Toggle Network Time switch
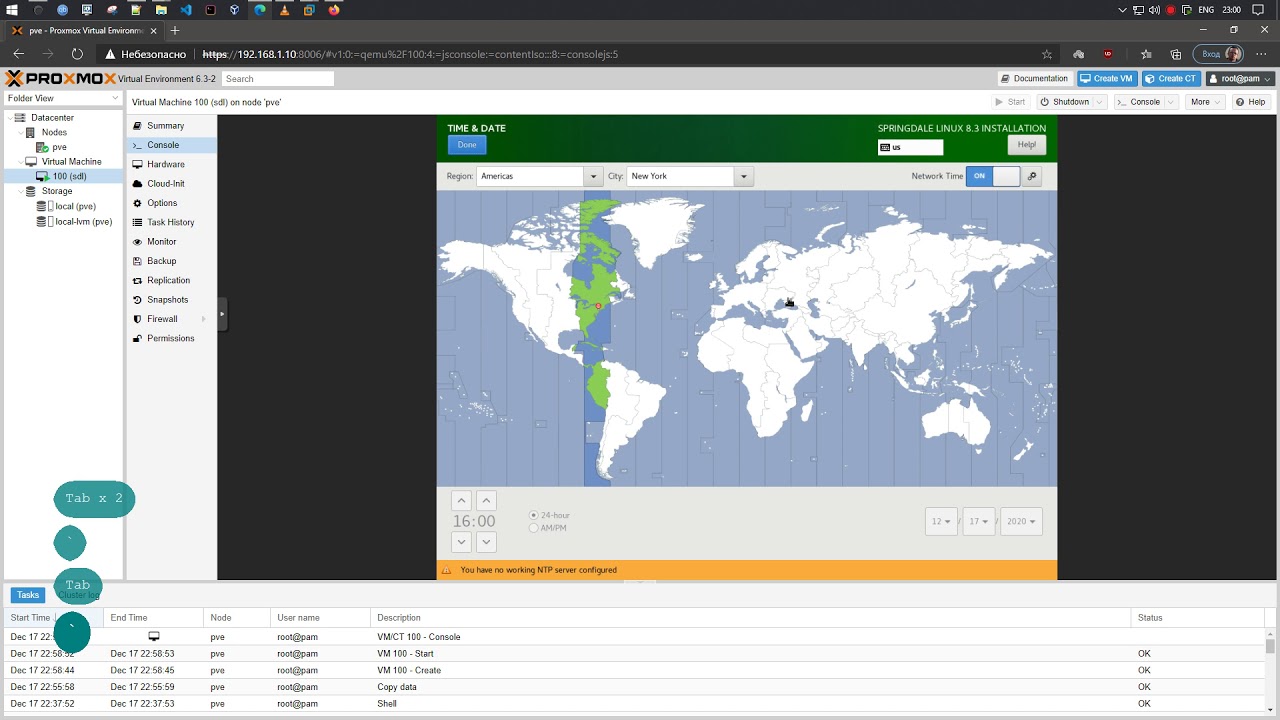The image size is (1280, 720). [x=993, y=176]
